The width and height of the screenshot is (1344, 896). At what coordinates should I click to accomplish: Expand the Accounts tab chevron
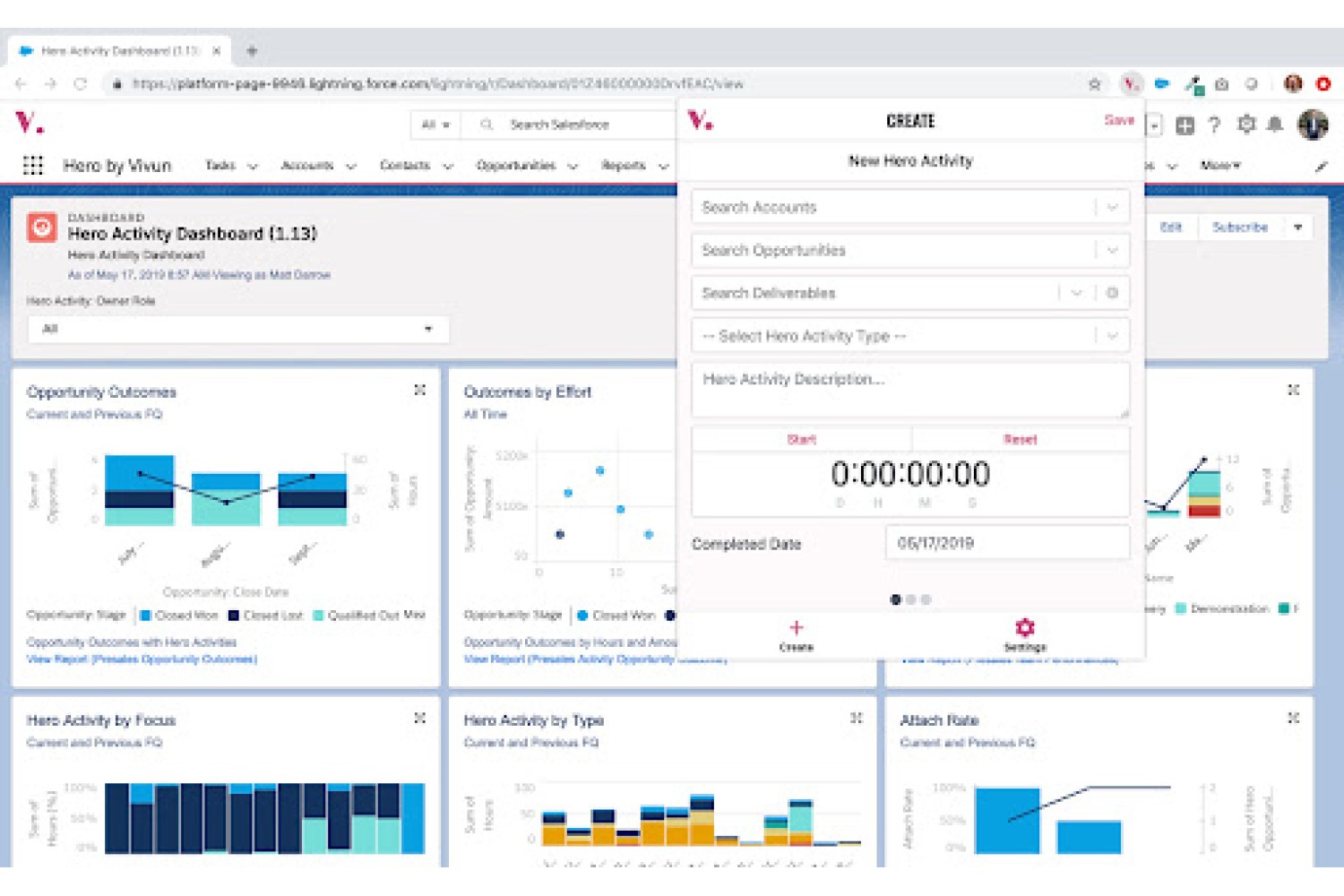tap(351, 166)
